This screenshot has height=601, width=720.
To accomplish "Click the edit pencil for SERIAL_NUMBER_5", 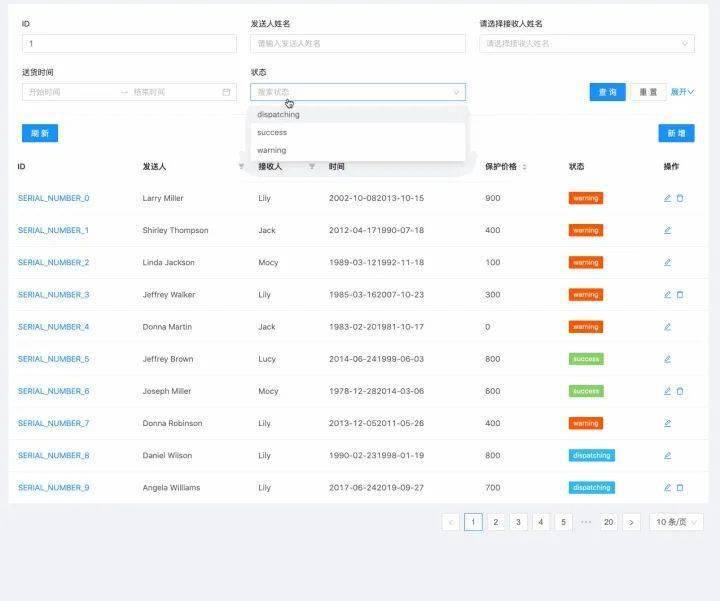I will [x=667, y=359].
